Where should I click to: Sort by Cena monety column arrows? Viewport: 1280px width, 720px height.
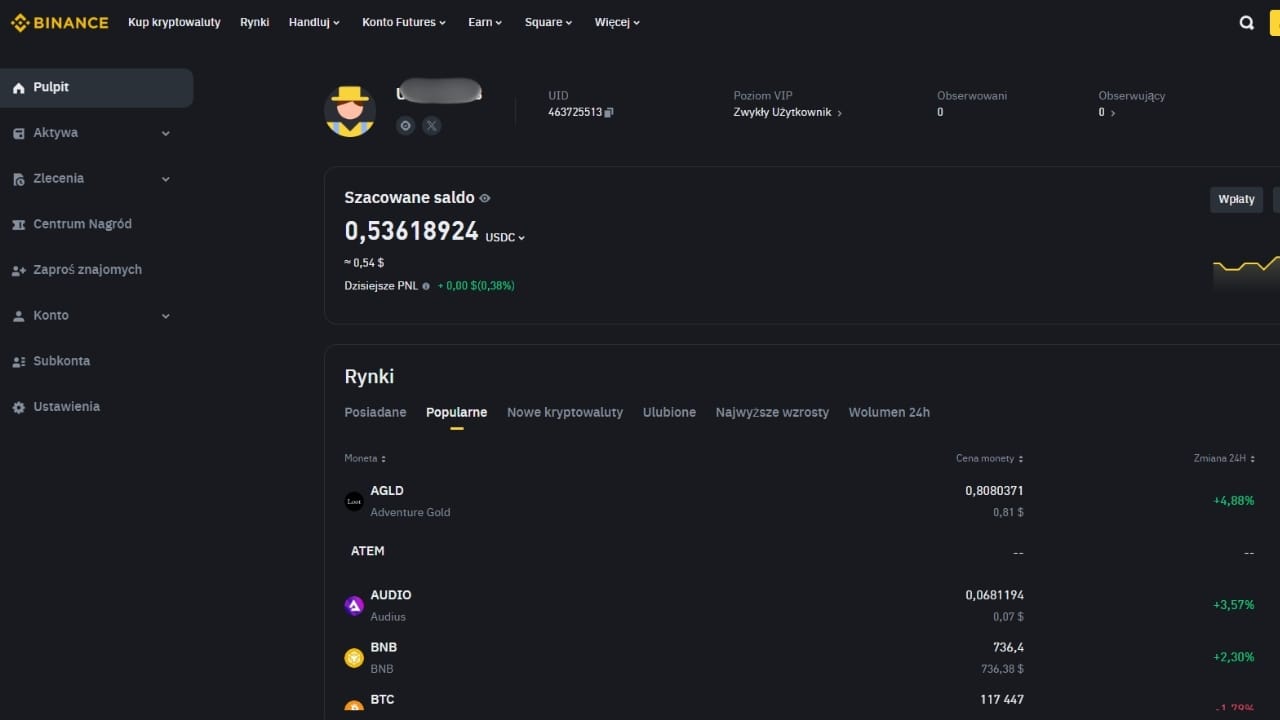1020,458
